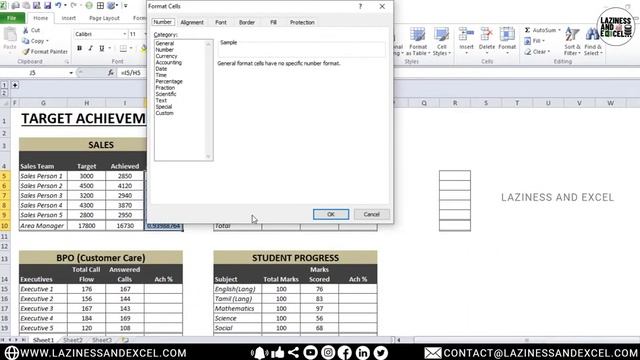Select Custom in Category list

click(164, 113)
